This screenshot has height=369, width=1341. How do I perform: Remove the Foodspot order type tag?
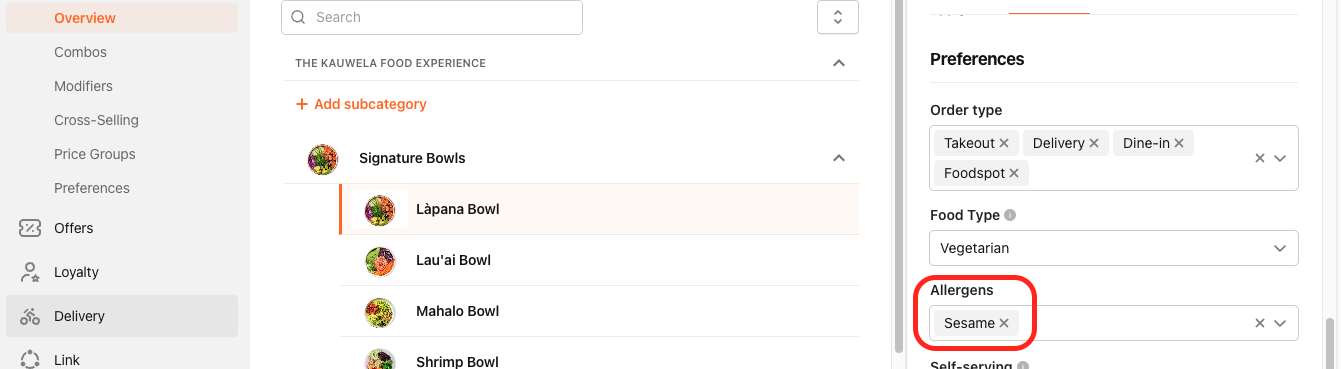pos(1014,173)
